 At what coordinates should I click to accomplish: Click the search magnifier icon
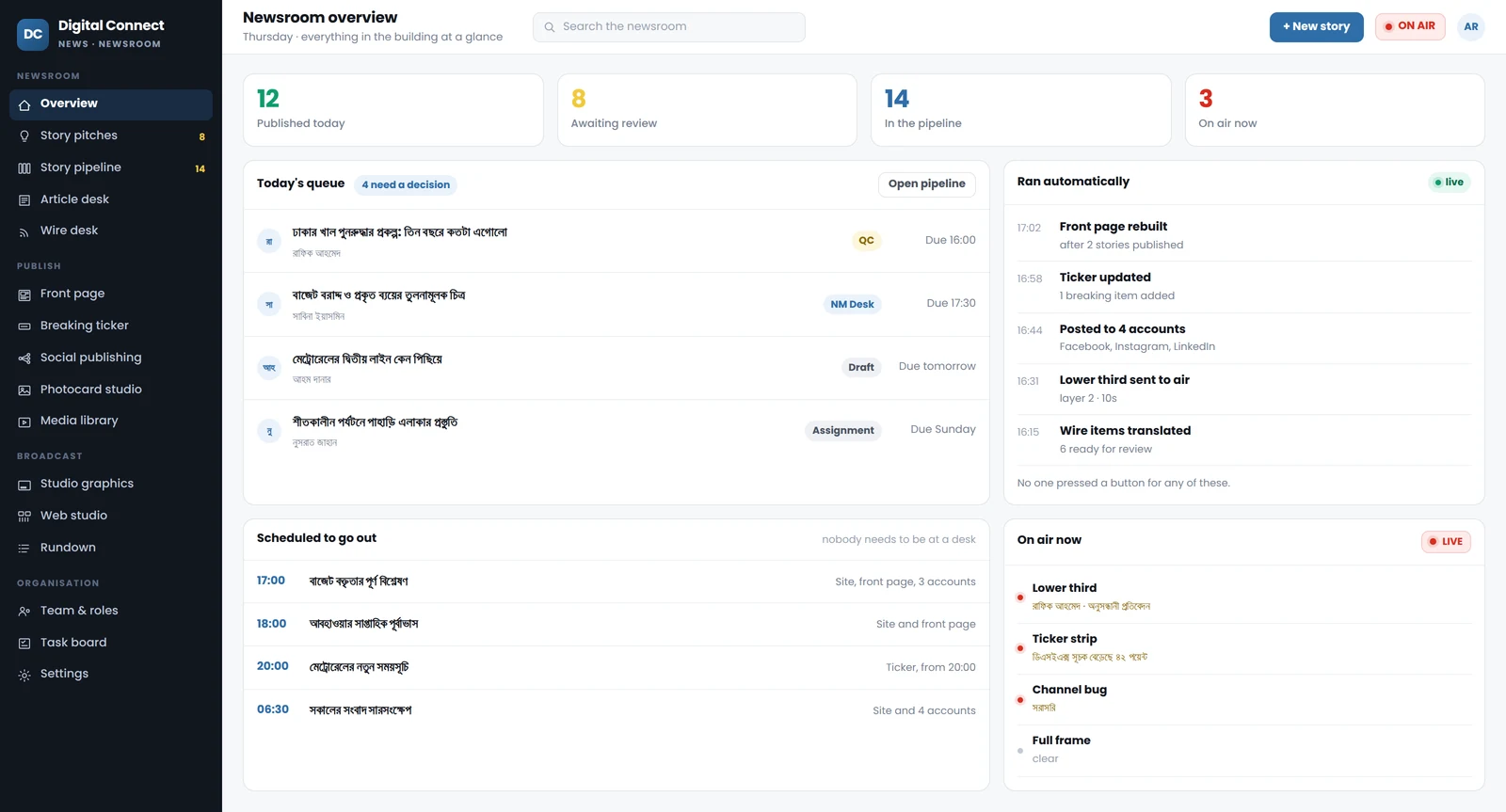click(x=549, y=27)
